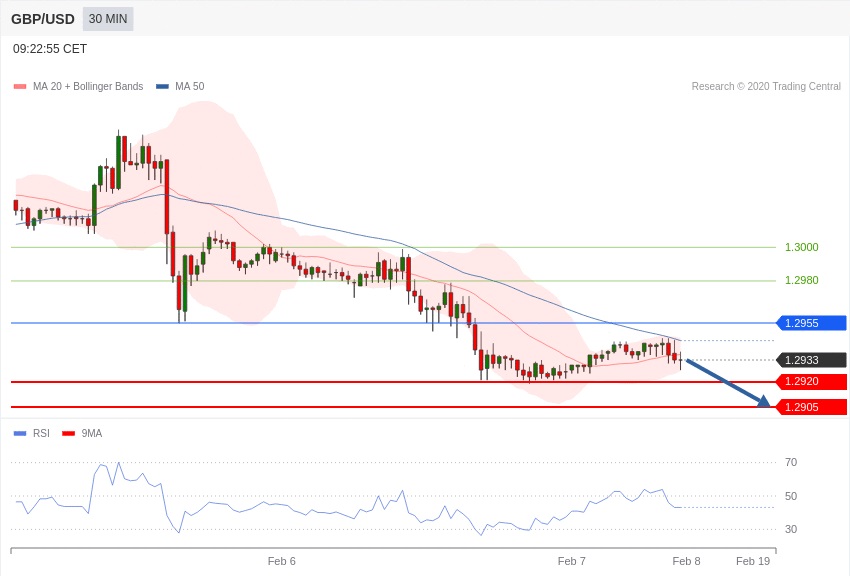Image resolution: width=850 pixels, height=576 pixels.
Task: Click the blue MA 50 legend swatch
Action: coord(162,87)
